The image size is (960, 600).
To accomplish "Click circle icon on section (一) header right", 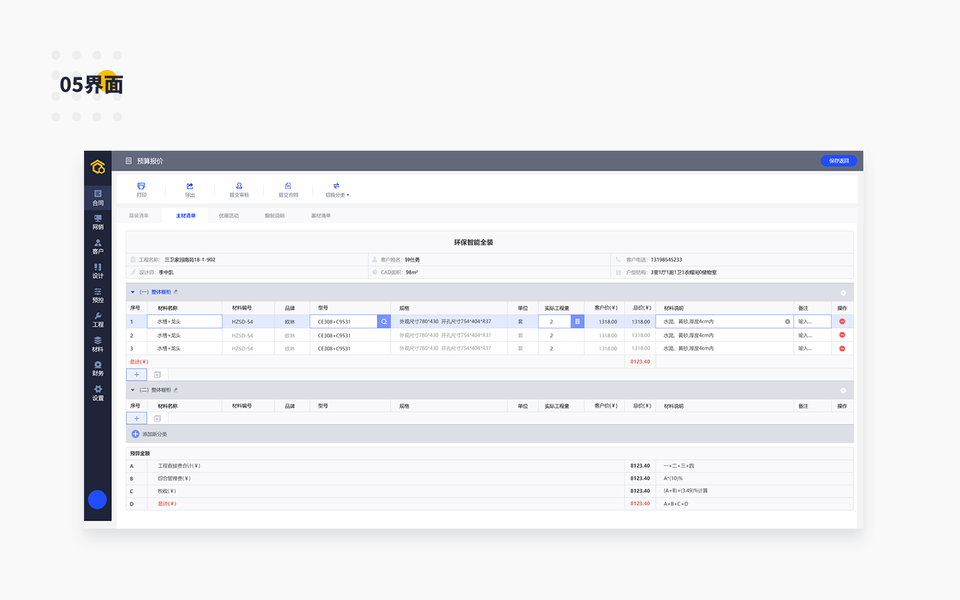I will [x=843, y=293].
